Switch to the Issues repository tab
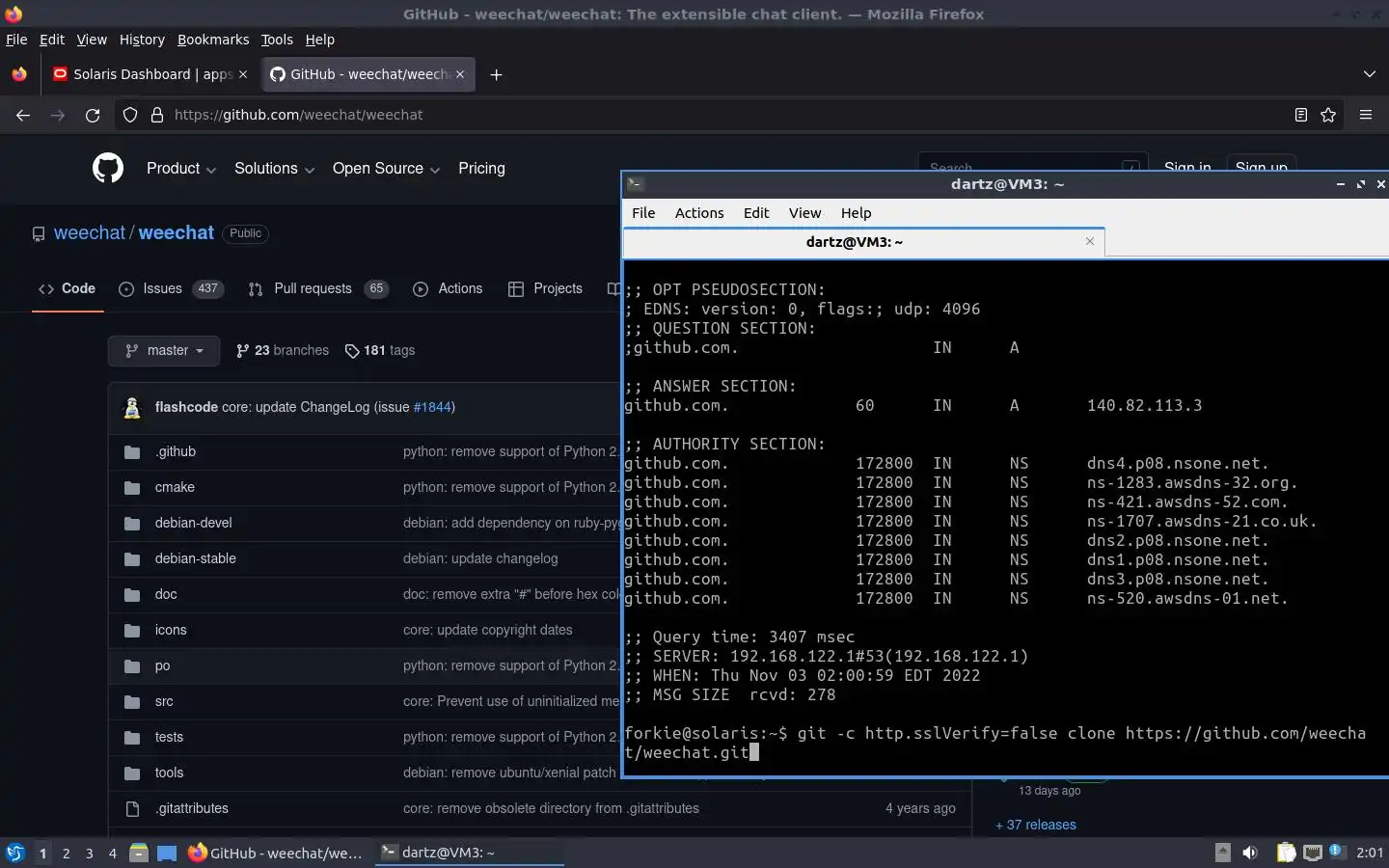Viewport: 1389px width, 868px height. coord(171,288)
